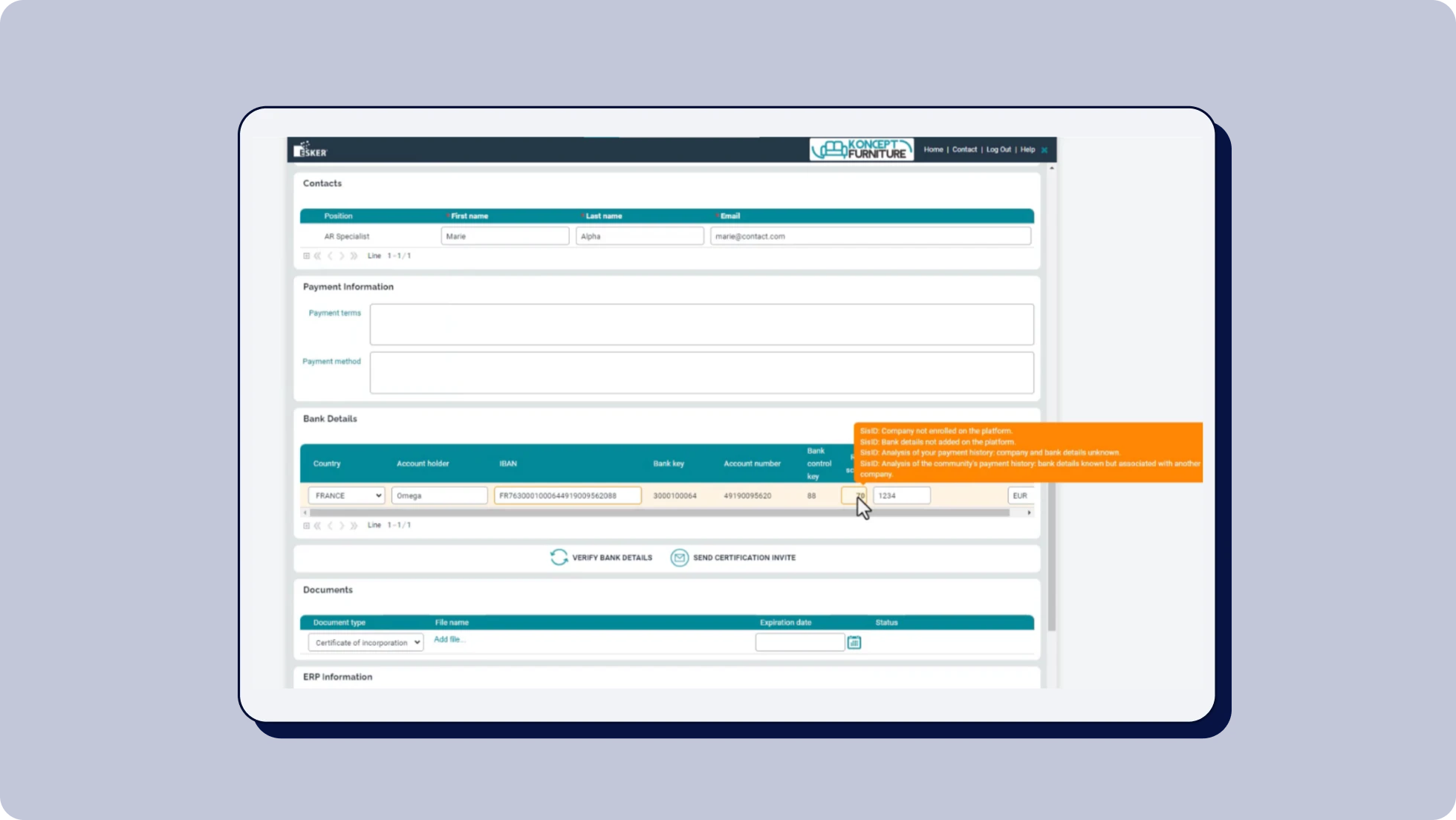1456x820 pixels.
Task: Click the Koncept Furniture logo
Action: click(861, 149)
